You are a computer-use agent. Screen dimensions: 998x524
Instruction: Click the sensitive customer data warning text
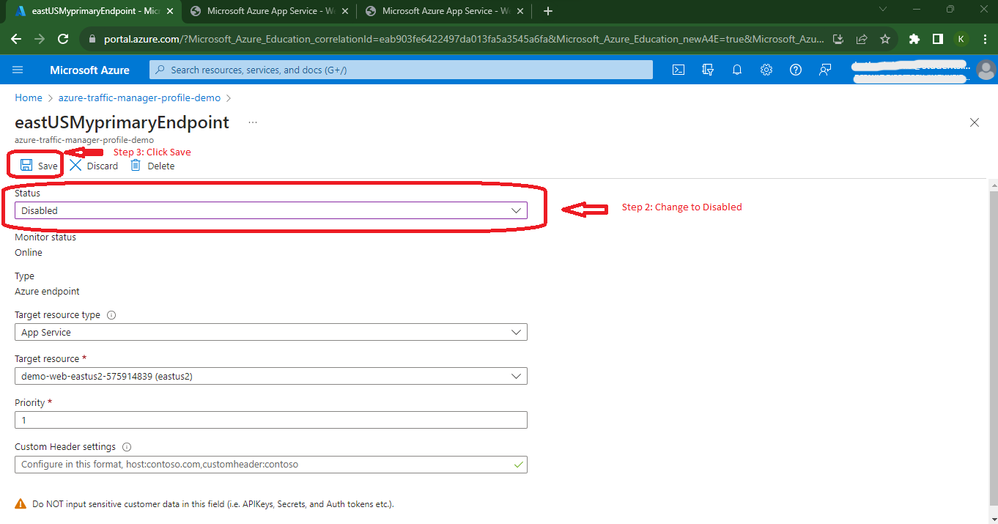point(213,504)
